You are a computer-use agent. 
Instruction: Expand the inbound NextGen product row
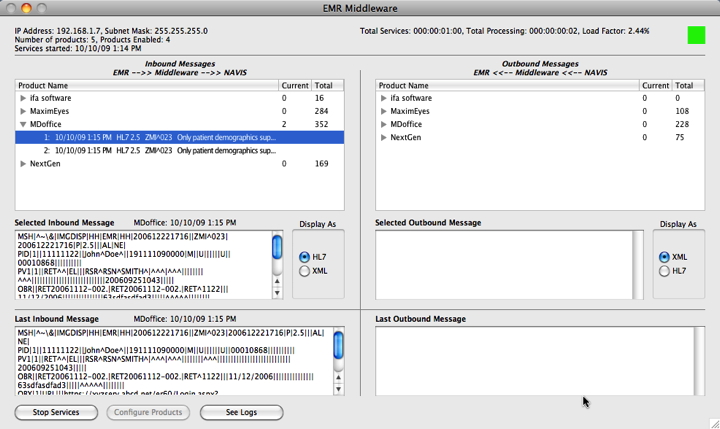23,163
